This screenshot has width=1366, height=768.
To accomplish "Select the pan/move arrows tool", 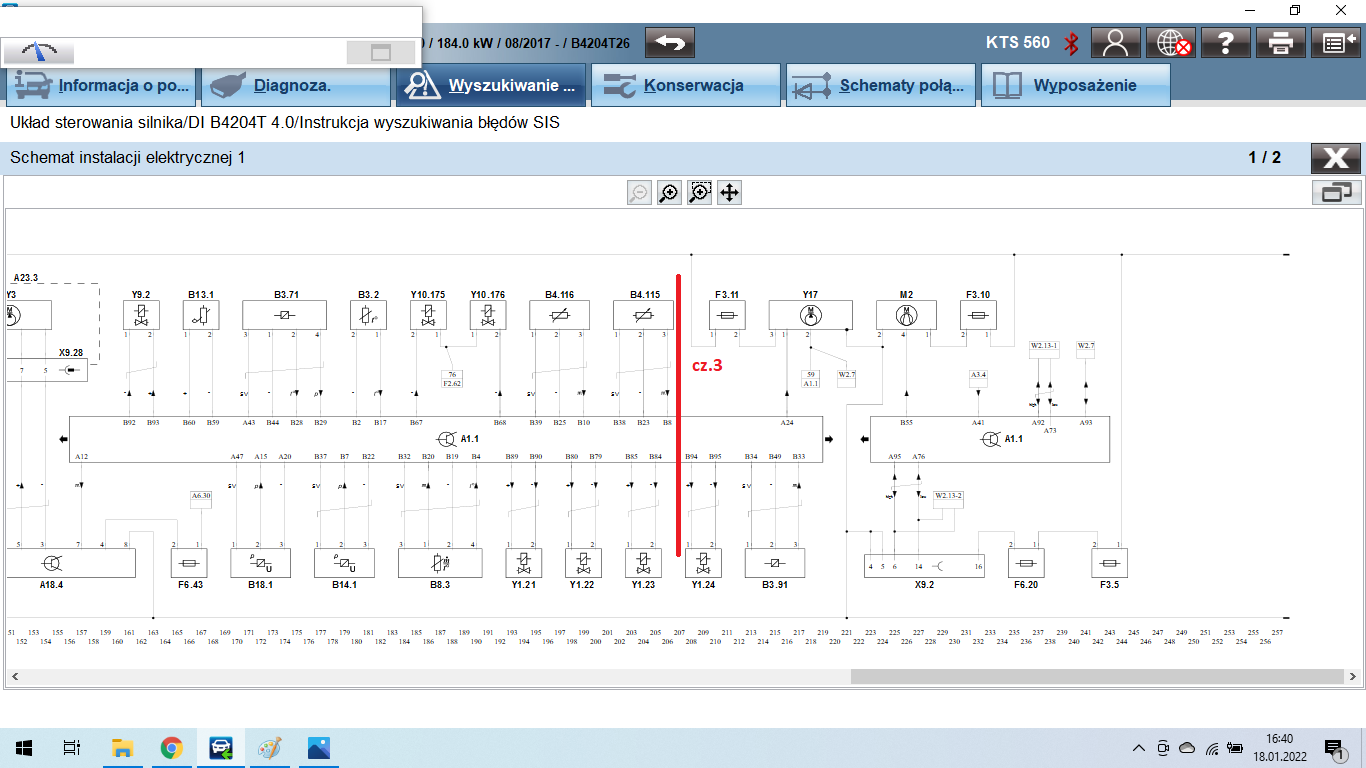I will click(x=729, y=193).
